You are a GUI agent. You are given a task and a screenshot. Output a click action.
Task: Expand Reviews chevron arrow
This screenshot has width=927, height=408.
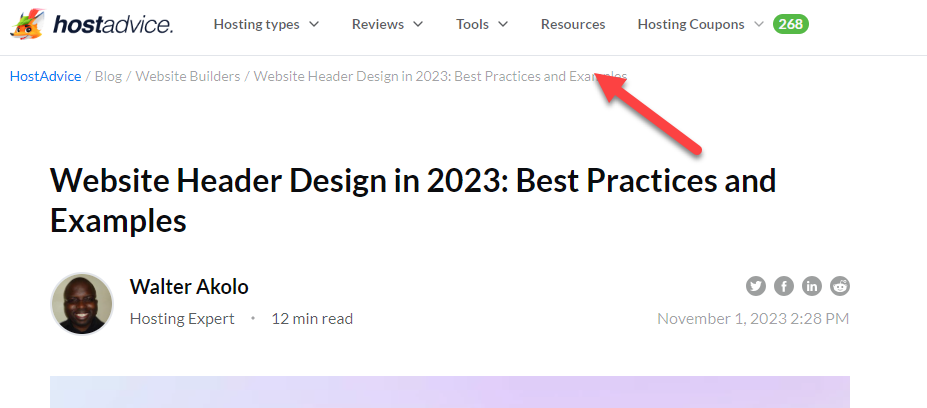click(x=418, y=24)
